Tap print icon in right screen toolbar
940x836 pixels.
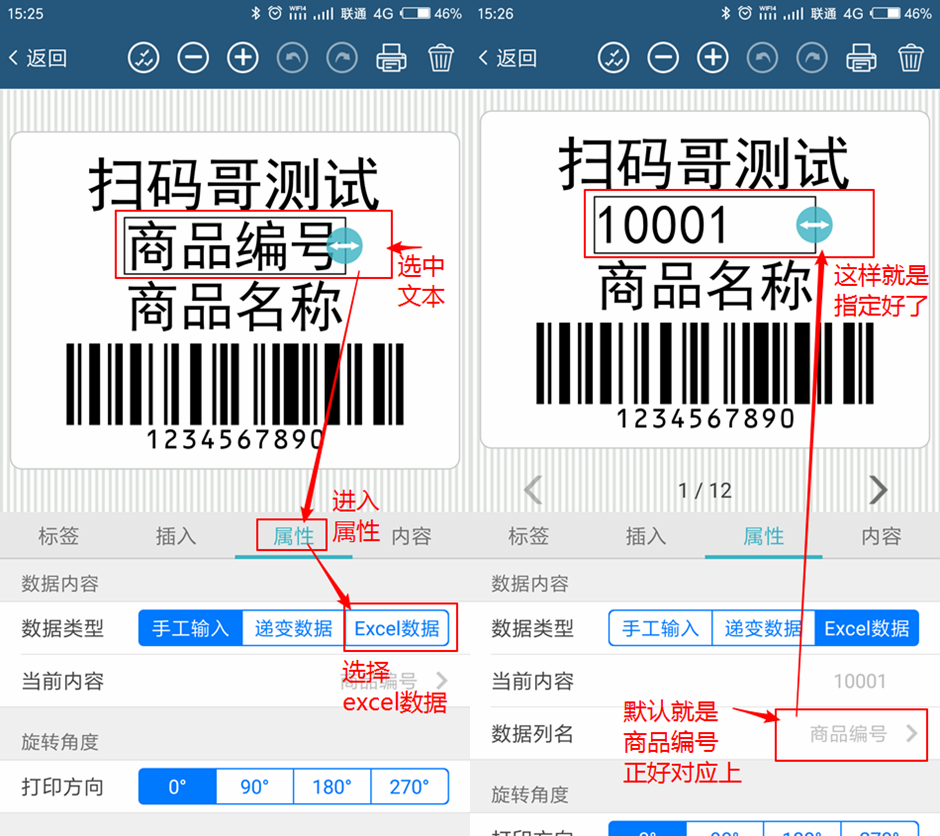pos(861,58)
